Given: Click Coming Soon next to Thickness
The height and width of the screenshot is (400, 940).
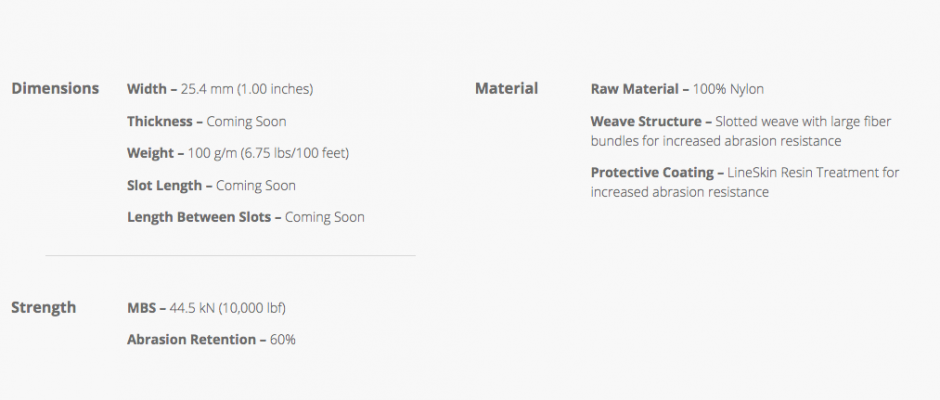Looking at the screenshot, I should click(246, 121).
